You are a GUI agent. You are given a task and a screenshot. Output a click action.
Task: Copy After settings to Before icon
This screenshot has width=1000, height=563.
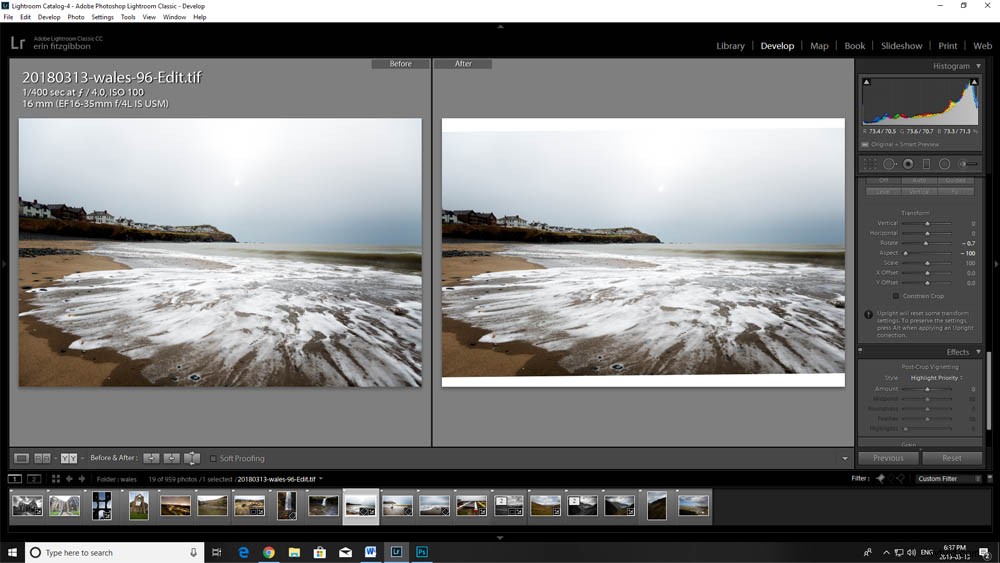172,458
